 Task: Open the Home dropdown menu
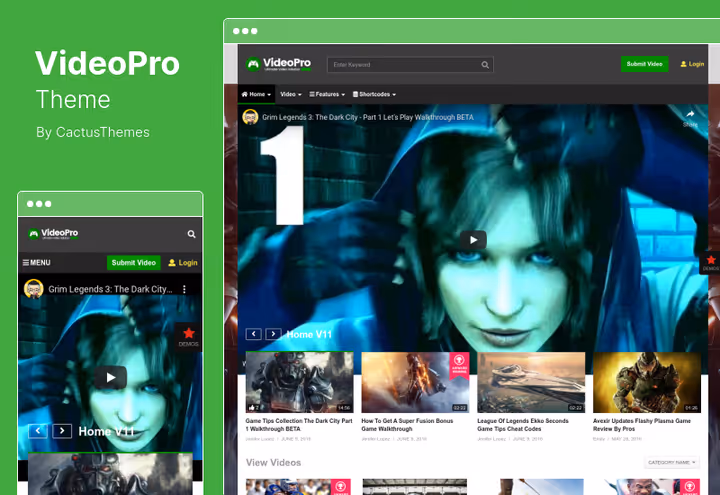click(256, 94)
